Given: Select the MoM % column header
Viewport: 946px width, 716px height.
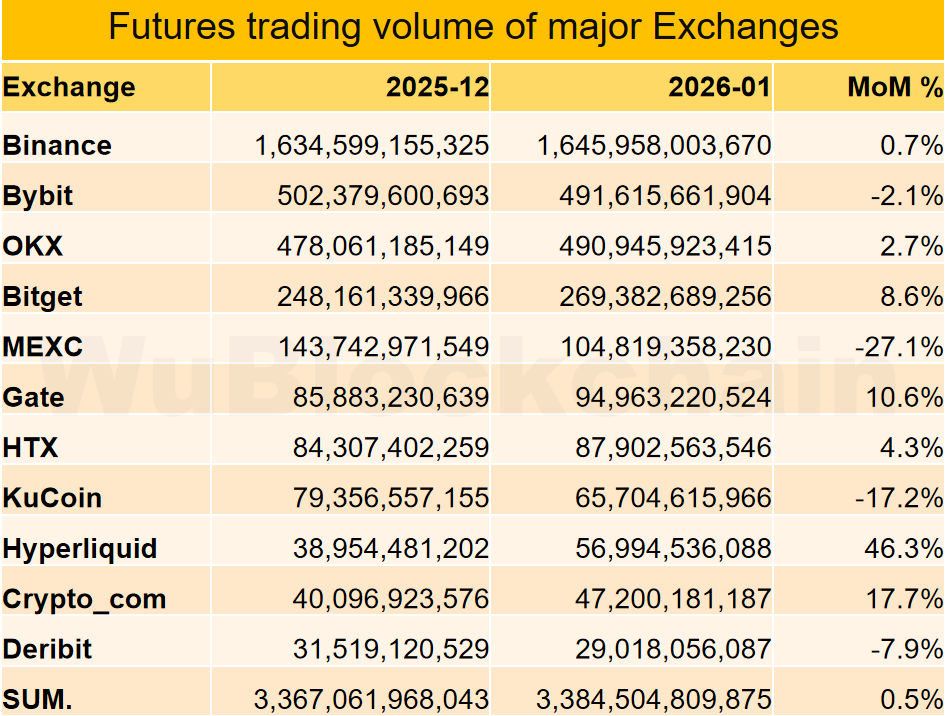Looking at the screenshot, I should click(x=895, y=87).
